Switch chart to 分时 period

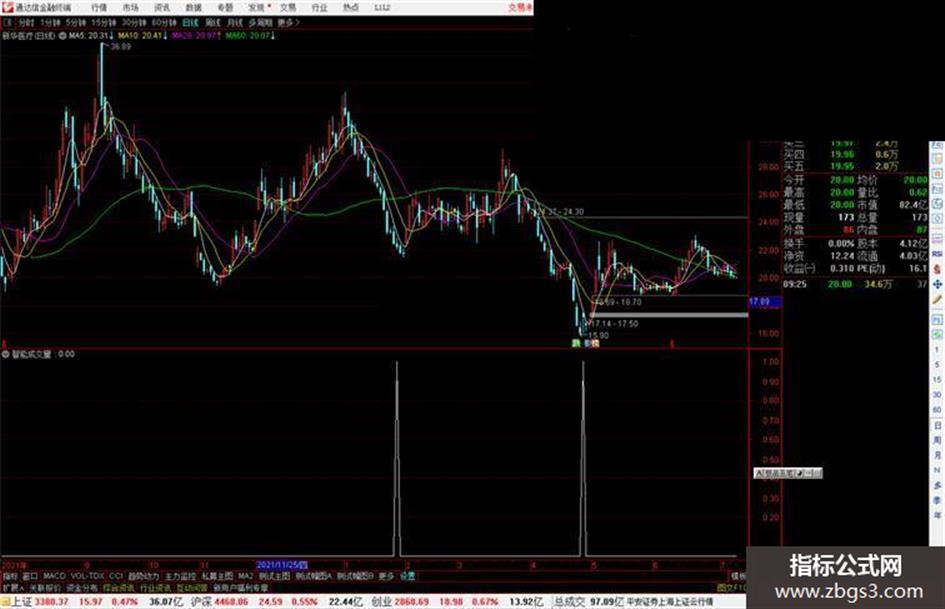[x=26, y=23]
